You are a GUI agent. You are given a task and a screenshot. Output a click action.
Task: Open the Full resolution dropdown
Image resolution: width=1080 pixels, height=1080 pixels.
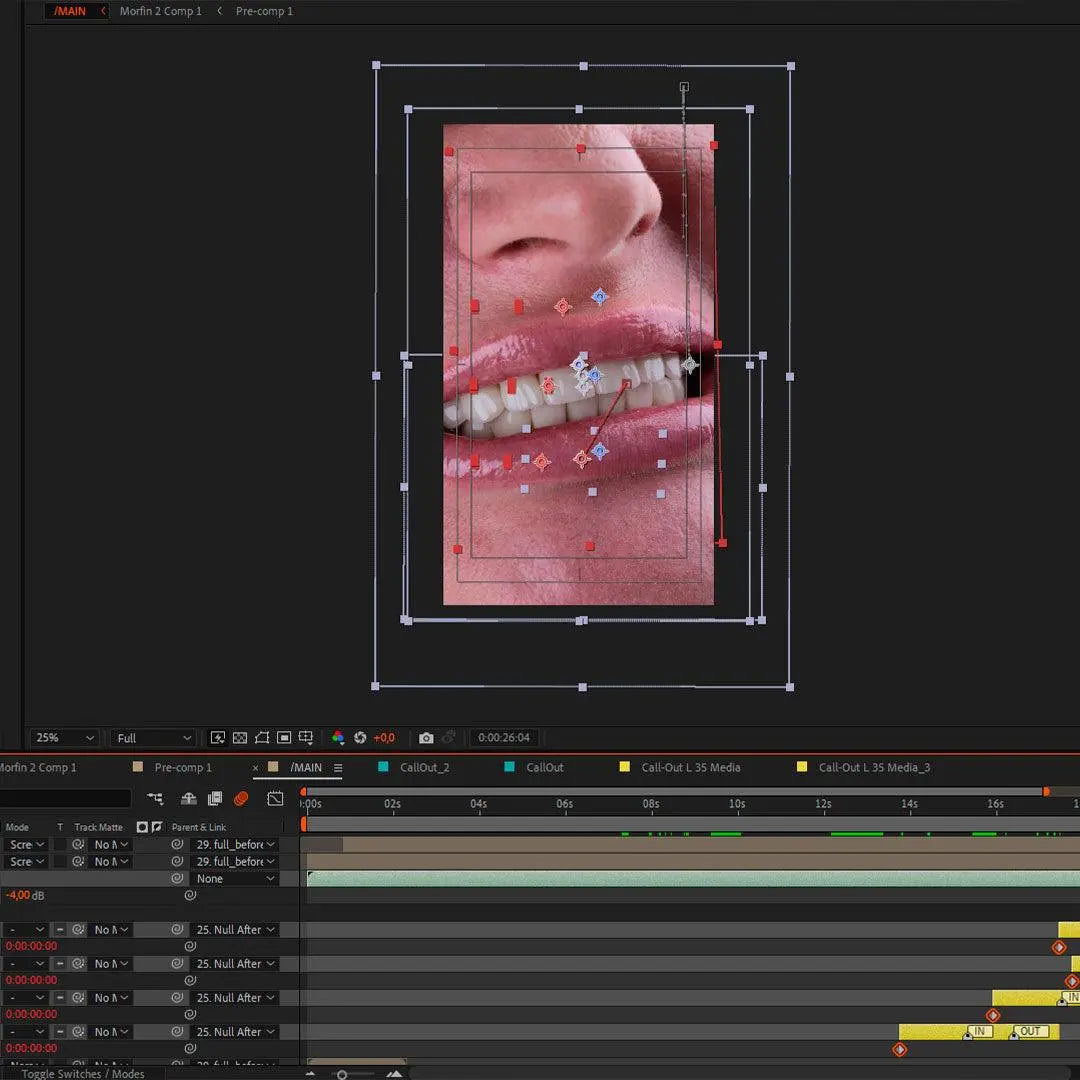(150, 738)
